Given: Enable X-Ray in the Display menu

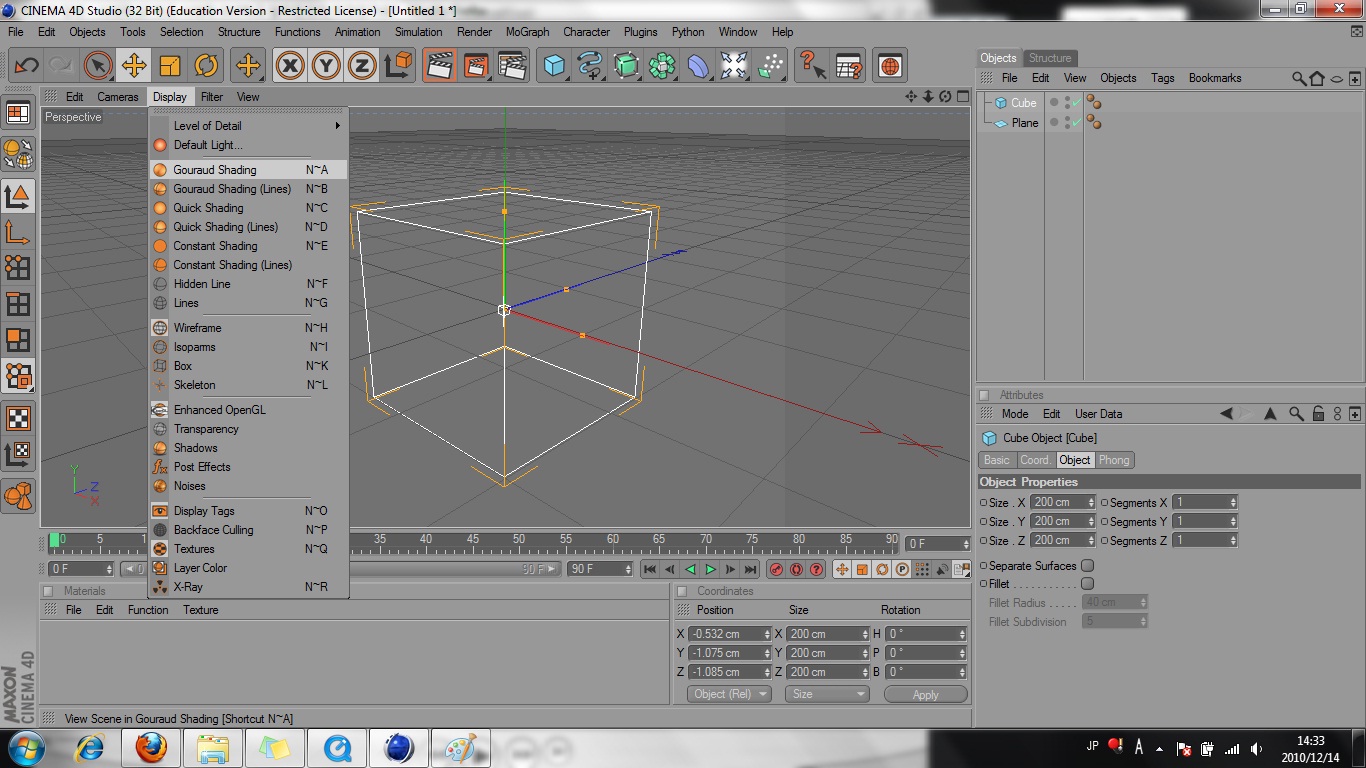Looking at the screenshot, I should point(248,587).
